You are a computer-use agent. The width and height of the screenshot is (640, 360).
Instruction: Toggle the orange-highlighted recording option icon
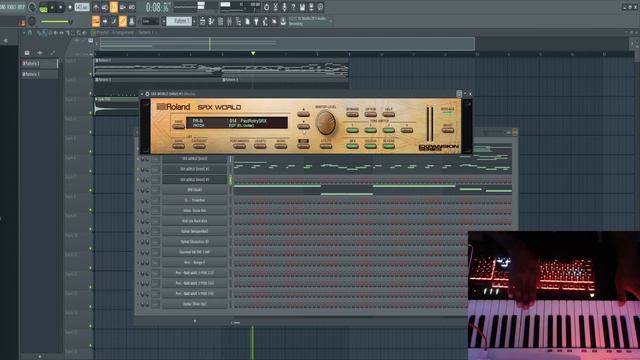click(113, 7)
